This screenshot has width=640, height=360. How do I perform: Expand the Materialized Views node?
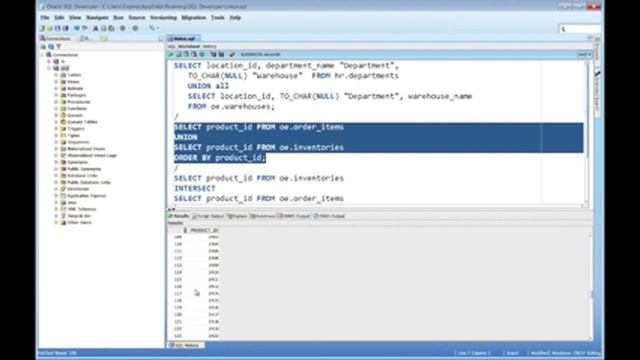[x=56, y=149]
